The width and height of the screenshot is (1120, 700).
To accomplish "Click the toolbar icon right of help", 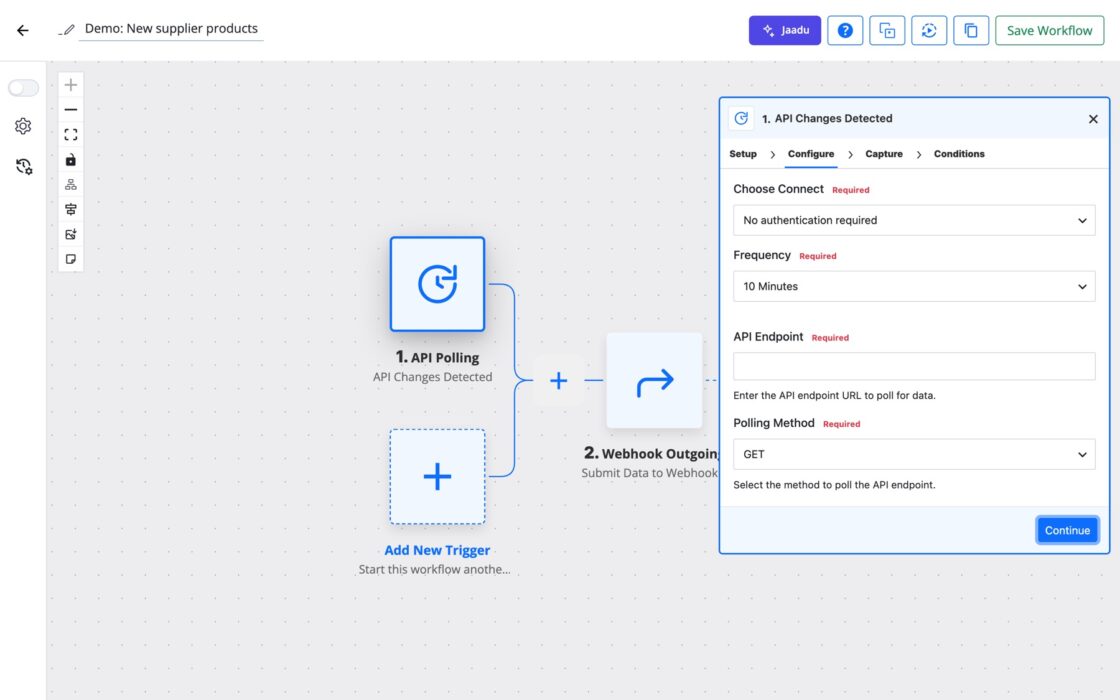I will 887,30.
